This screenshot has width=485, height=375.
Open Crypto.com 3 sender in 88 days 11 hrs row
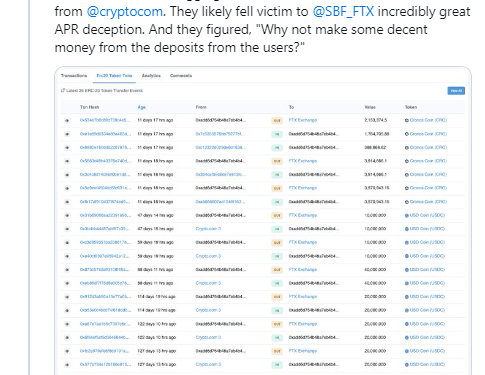tap(208, 283)
